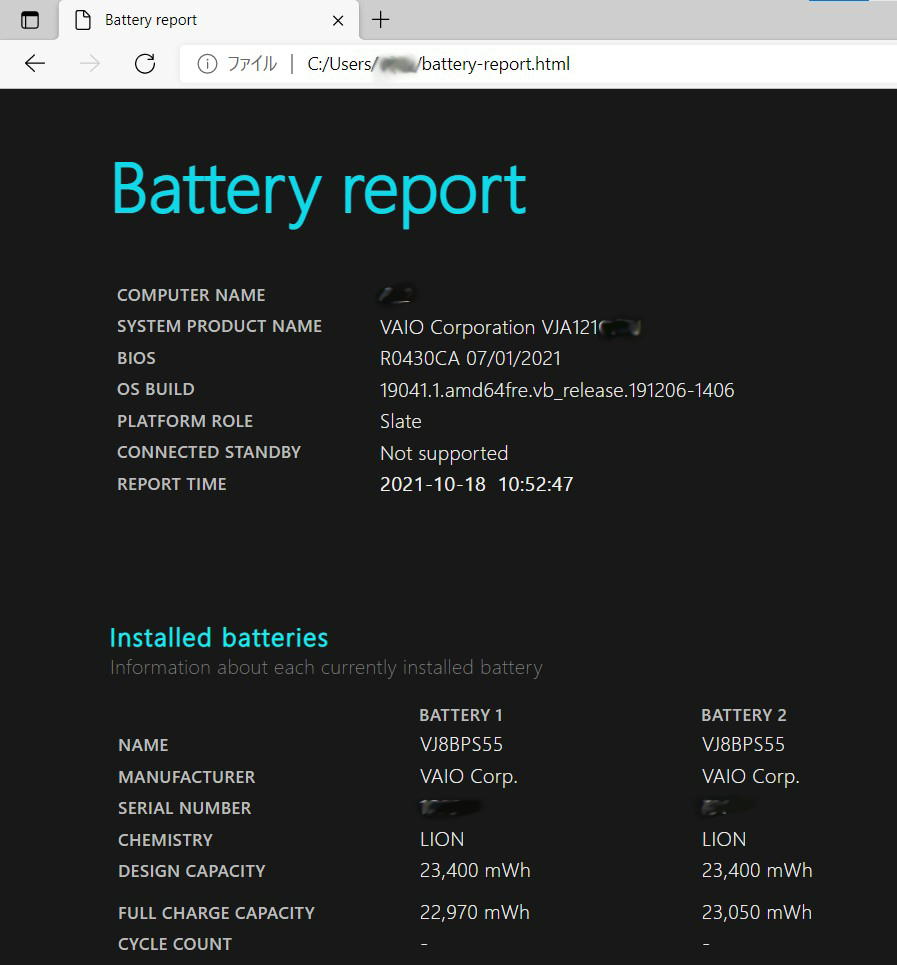Click Battery 2 chemistry LION
Viewport: 897px width, 965px height.
tap(724, 839)
